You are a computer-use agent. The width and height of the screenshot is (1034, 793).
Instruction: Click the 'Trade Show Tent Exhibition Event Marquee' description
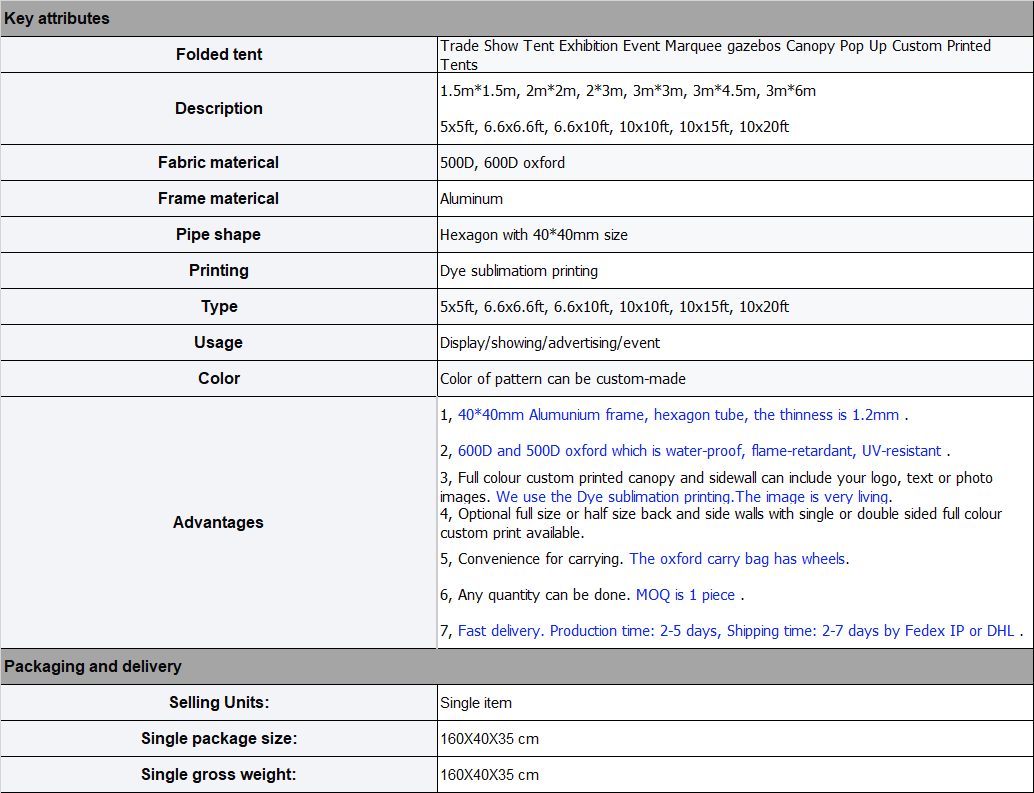point(715,55)
